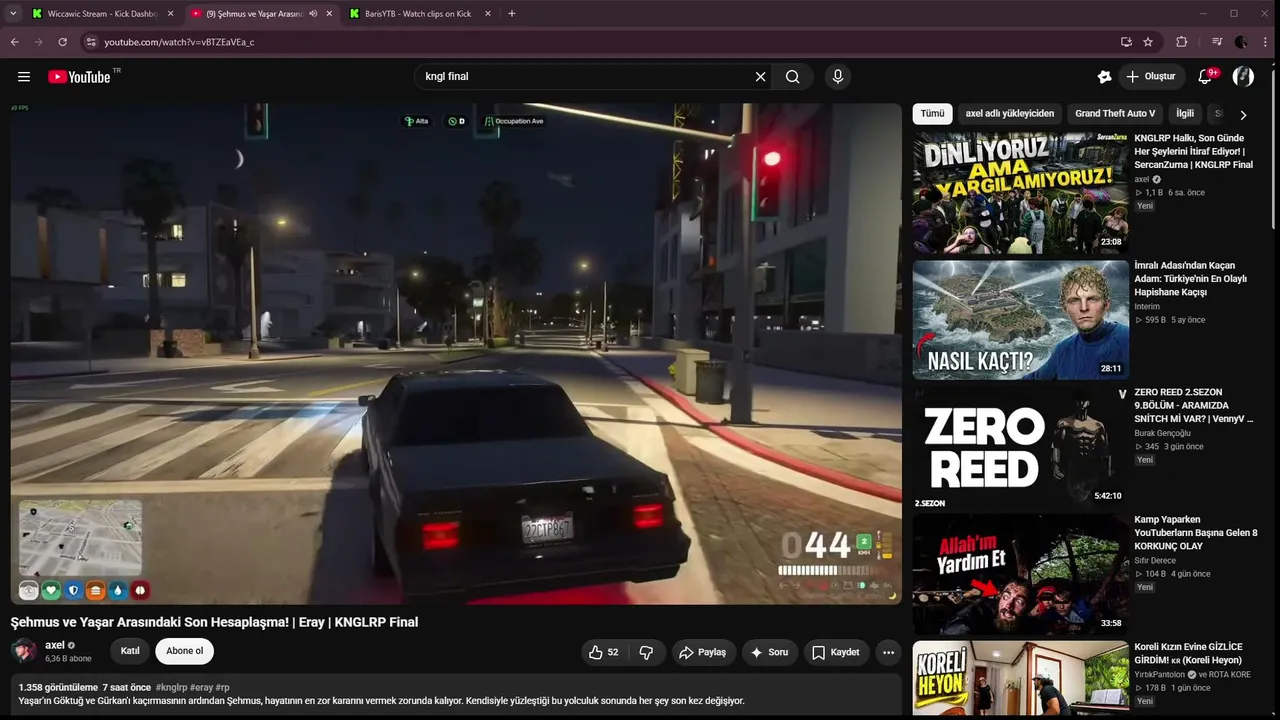Image resolution: width=1280 pixels, height=720 pixels.
Task: Open İmralı Adası'ndan Kaçan Adam thumbnail
Action: [1021, 320]
